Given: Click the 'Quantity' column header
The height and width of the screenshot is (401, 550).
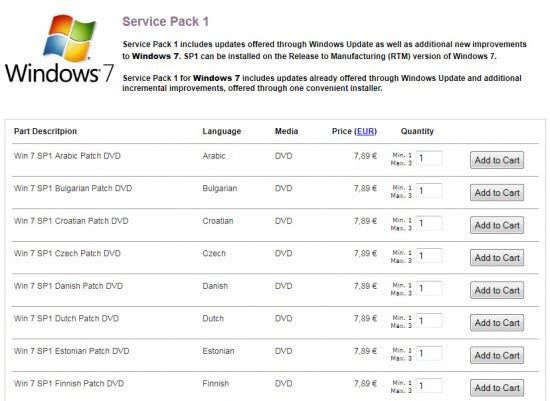Looking at the screenshot, I should (417, 131).
